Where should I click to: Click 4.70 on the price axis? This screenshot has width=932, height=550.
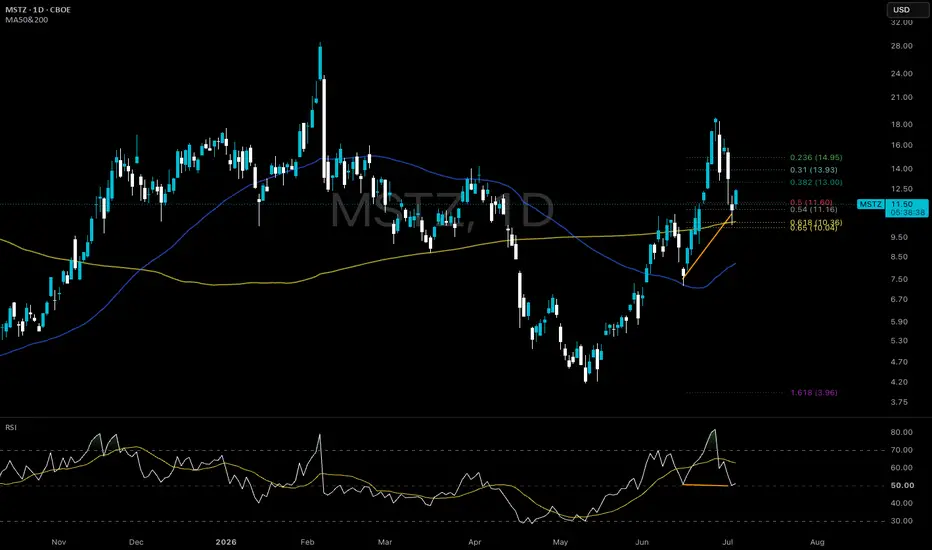pos(899,362)
